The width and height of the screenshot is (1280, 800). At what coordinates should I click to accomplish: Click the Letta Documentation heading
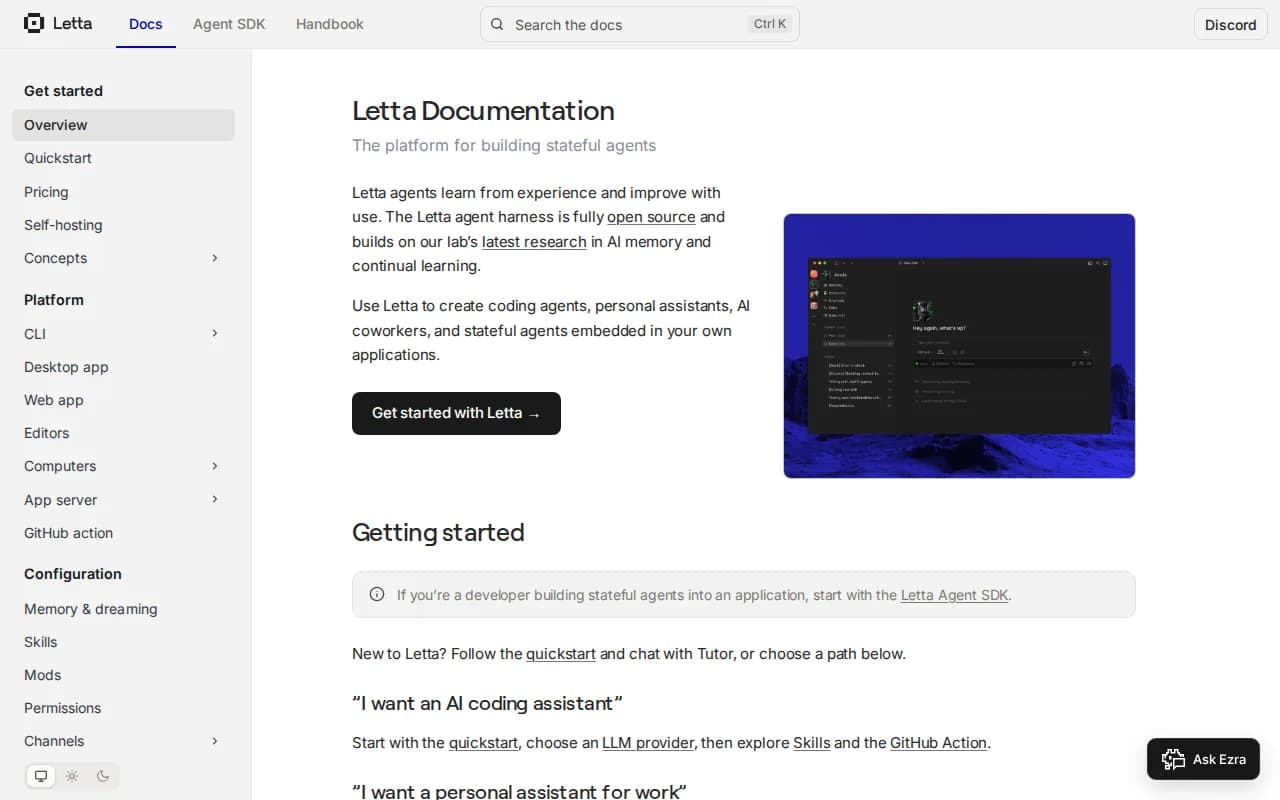click(483, 111)
